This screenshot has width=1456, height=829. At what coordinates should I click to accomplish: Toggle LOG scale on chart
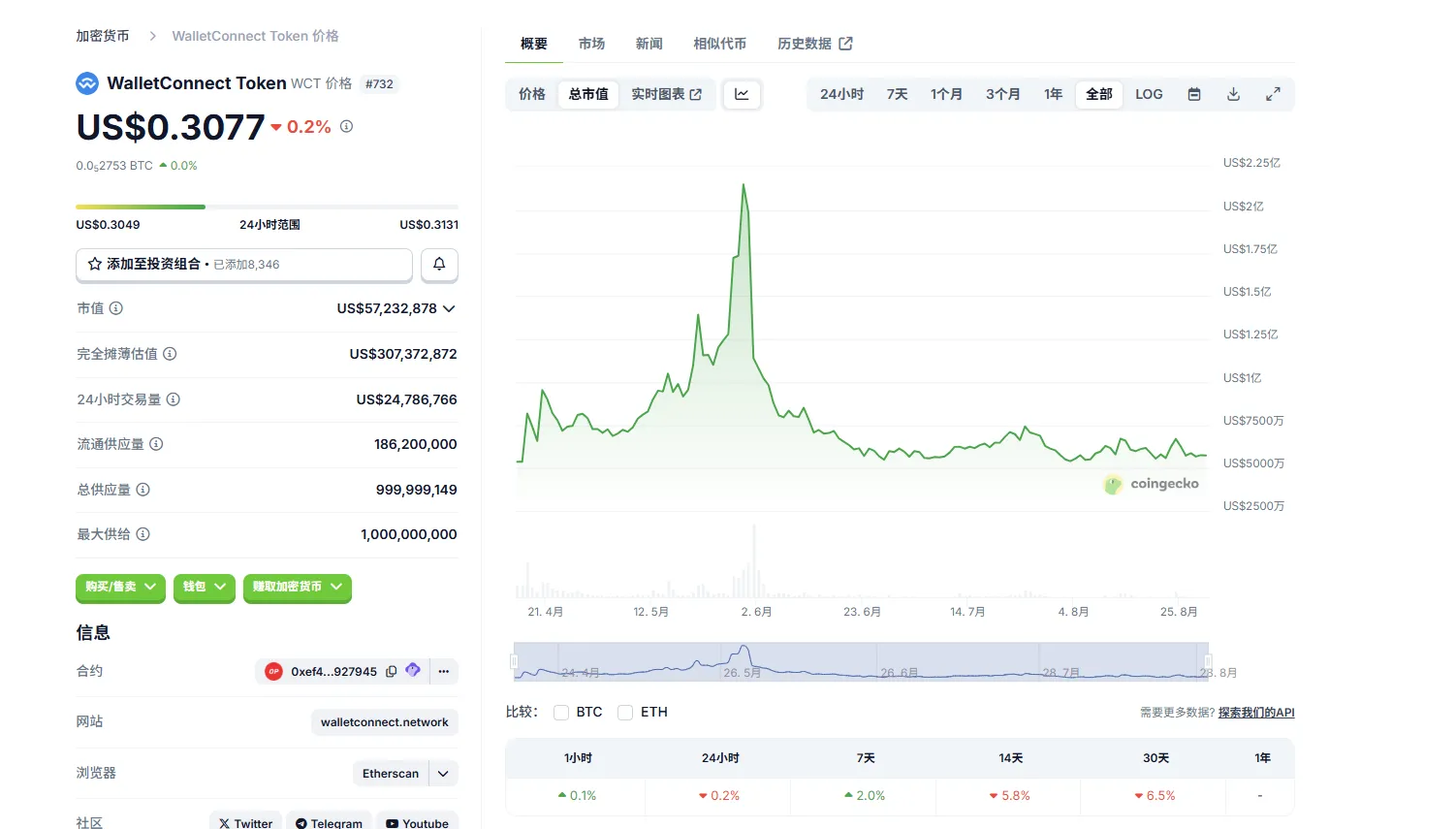(x=1149, y=94)
